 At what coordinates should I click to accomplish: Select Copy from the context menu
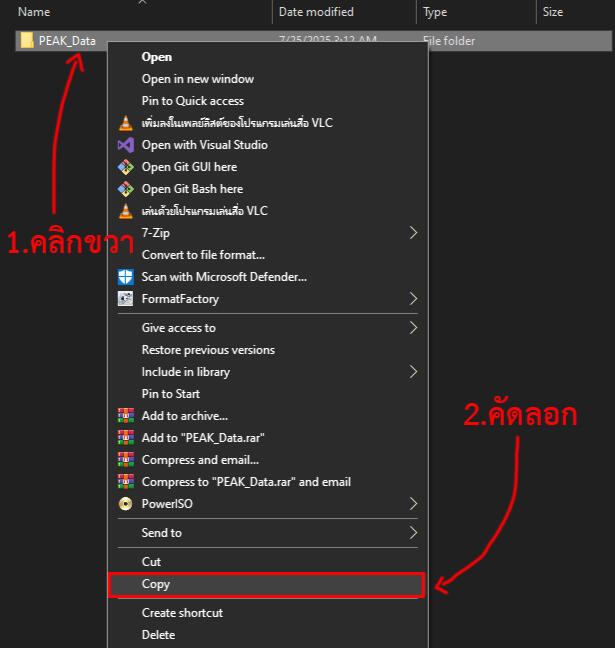pos(156,584)
